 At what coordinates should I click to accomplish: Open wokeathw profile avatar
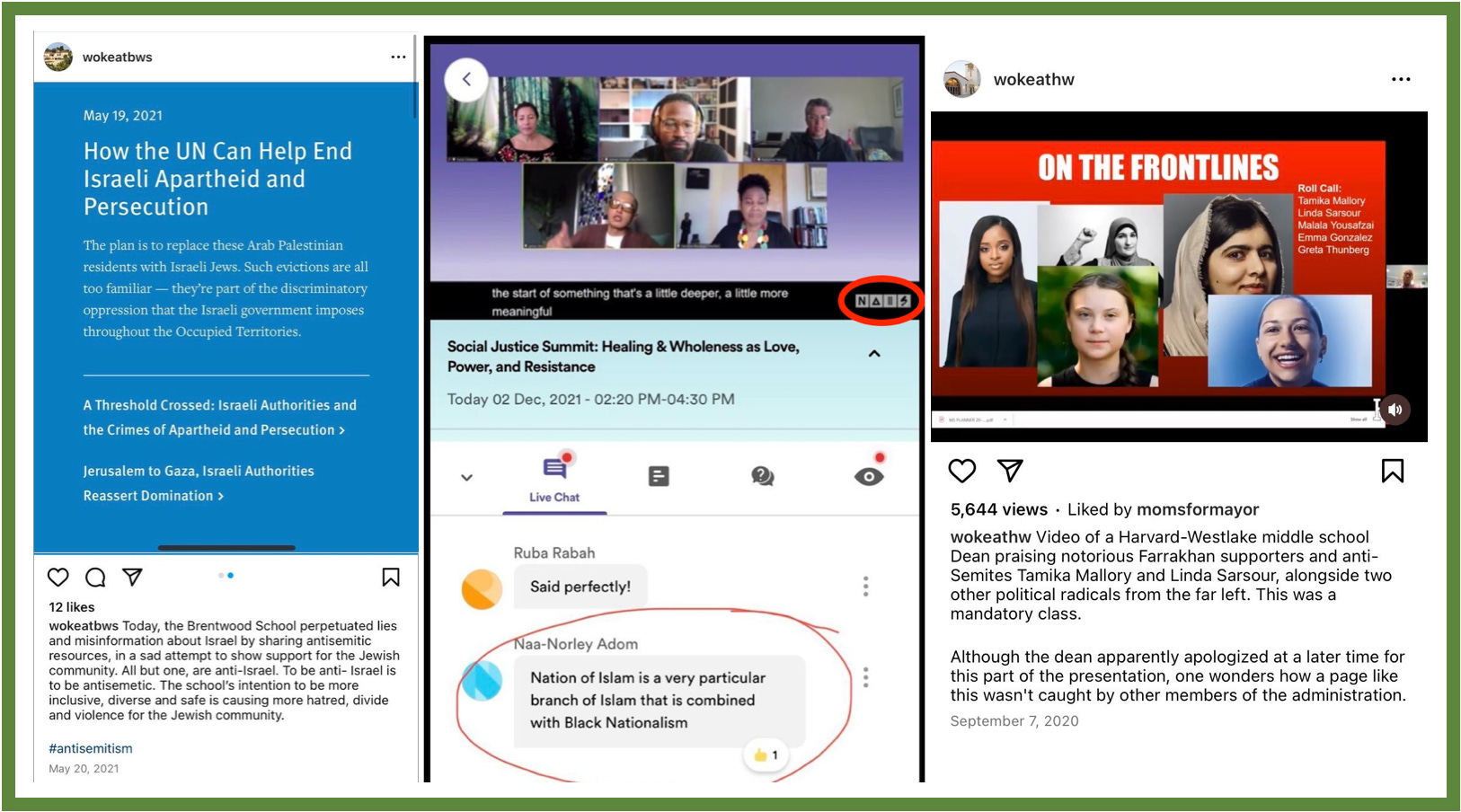pyautogui.click(x=961, y=80)
